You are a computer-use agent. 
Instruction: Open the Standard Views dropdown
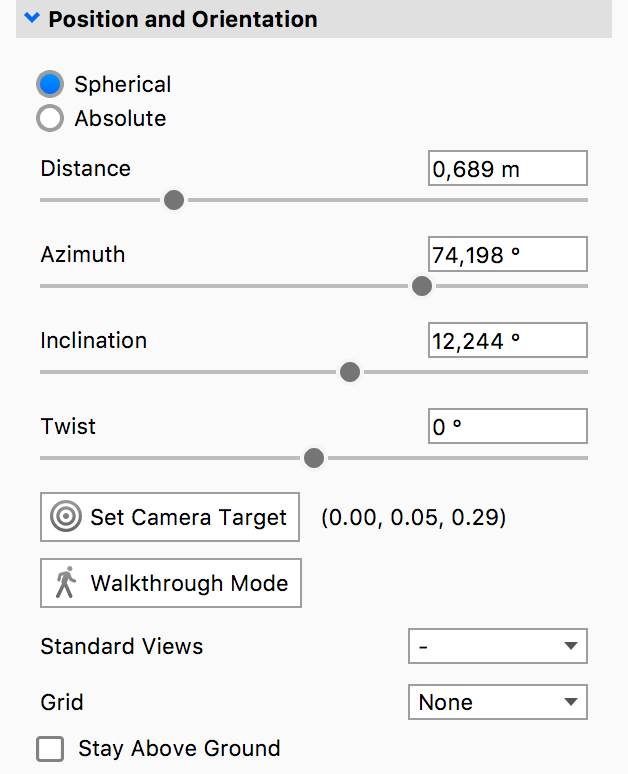pos(497,646)
